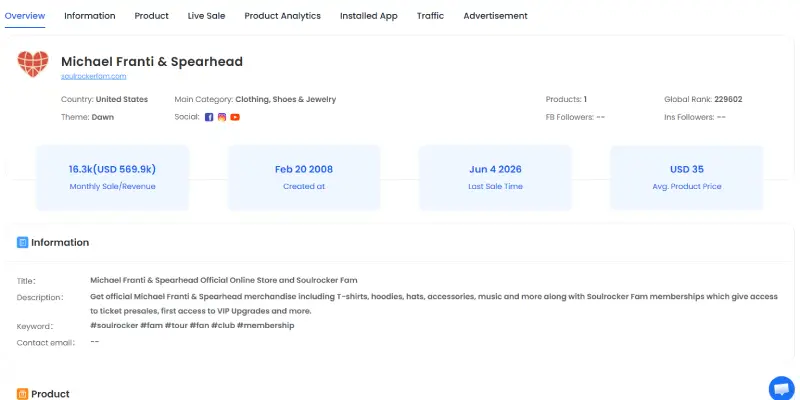Click the Theme Dawn value
800x400 pixels.
(103, 117)
